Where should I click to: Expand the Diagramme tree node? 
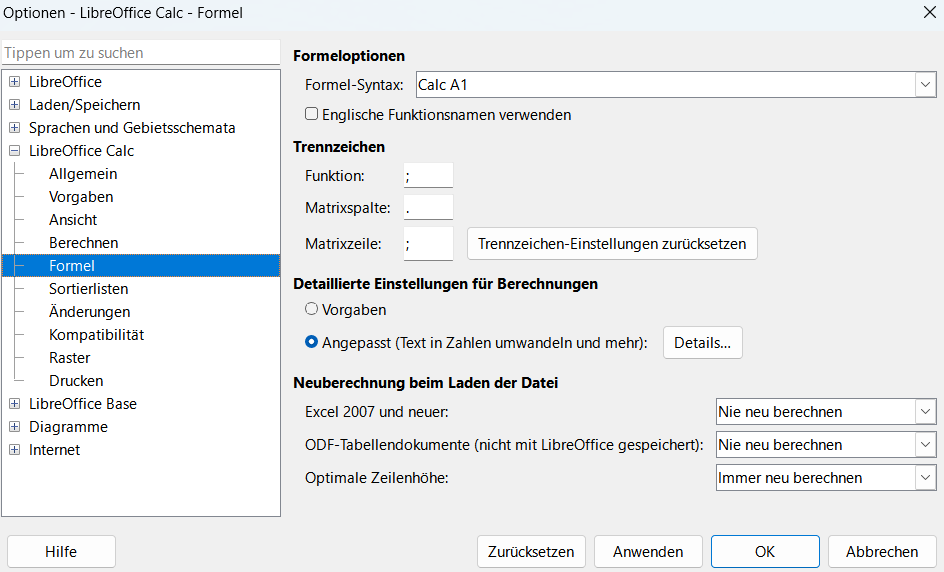pos(14,426)
